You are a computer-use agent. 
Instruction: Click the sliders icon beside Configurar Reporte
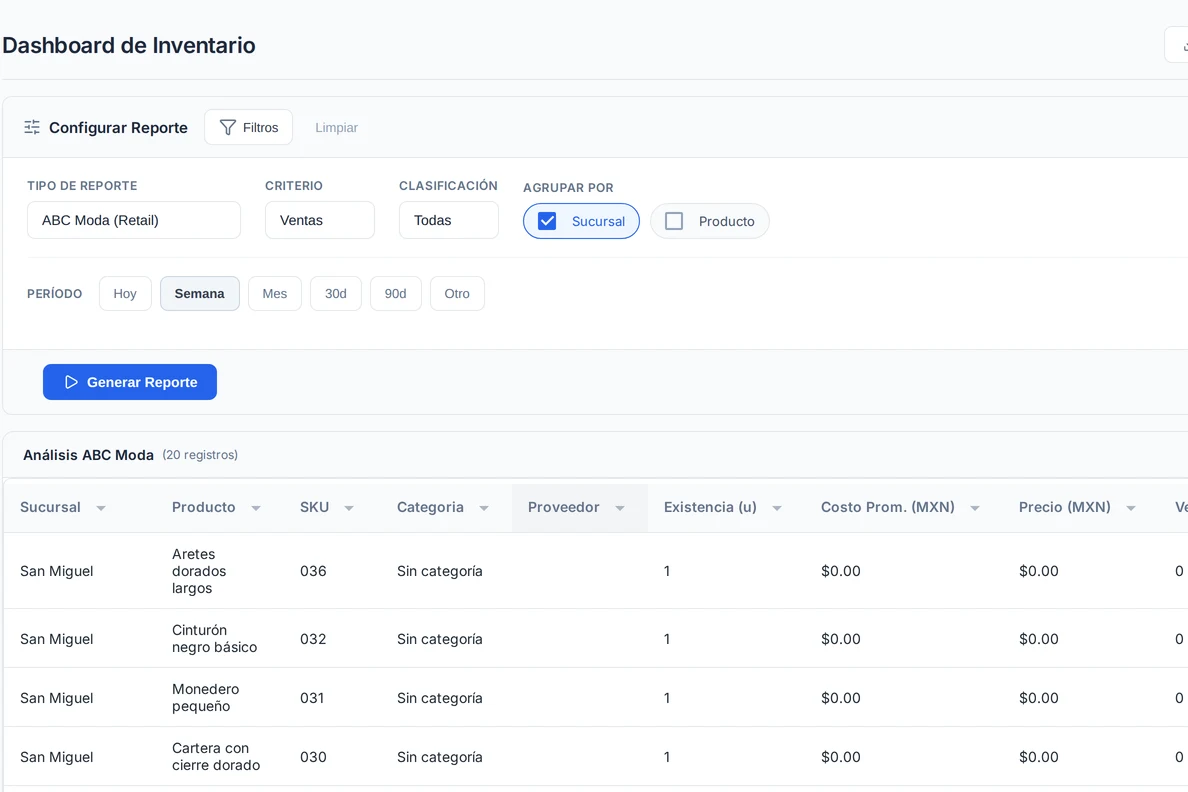point(32,127)
